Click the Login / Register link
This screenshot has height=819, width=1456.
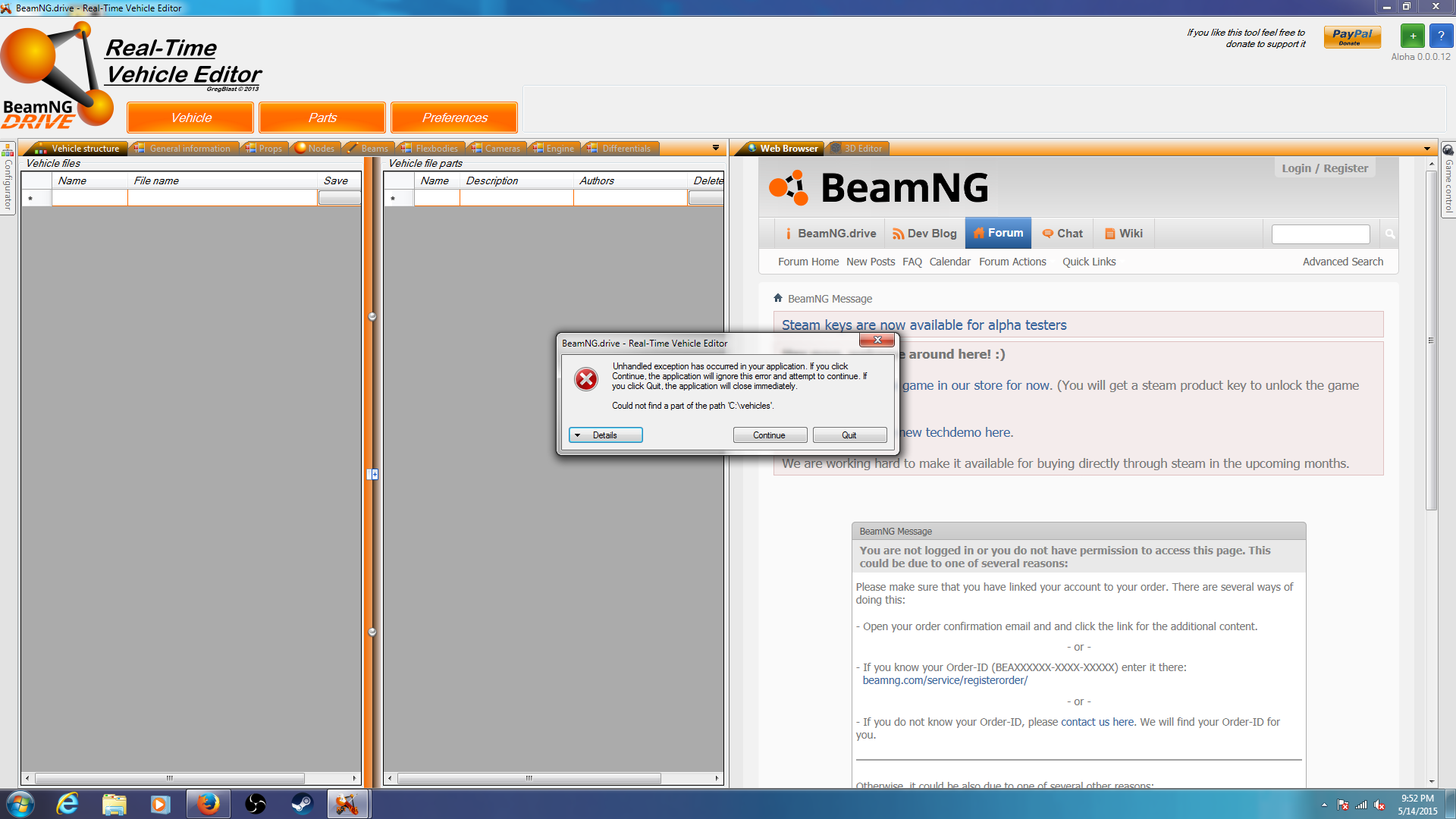1324,168
